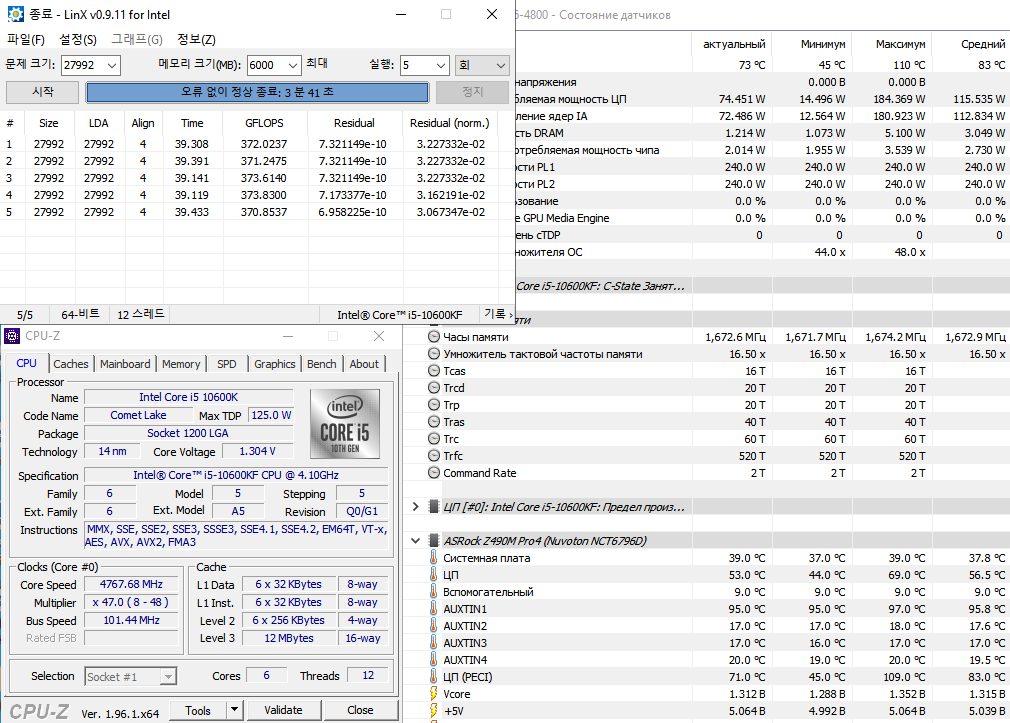Click chip icon of ASRock Z490M Pro4 group
The image size is (1010, 723).
point(434,541)
